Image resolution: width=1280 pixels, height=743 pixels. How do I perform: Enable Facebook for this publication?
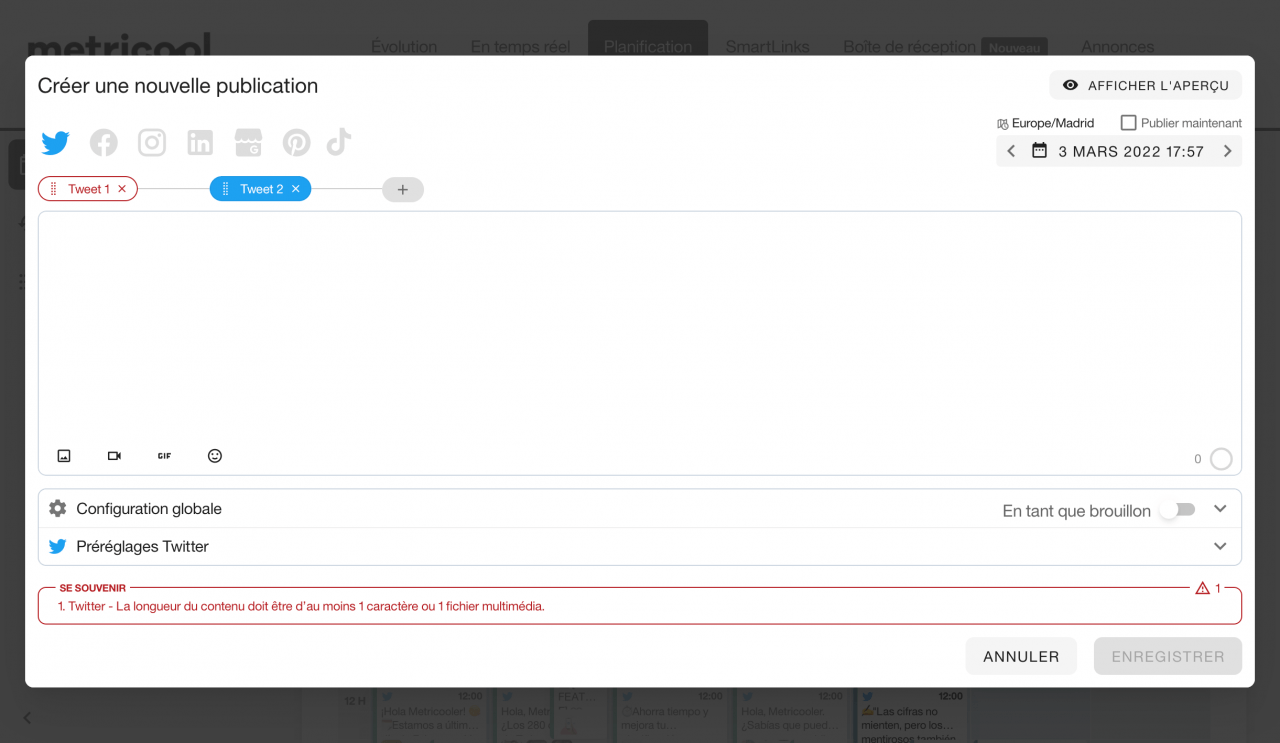pyautogui.click(x=103, y=142)
